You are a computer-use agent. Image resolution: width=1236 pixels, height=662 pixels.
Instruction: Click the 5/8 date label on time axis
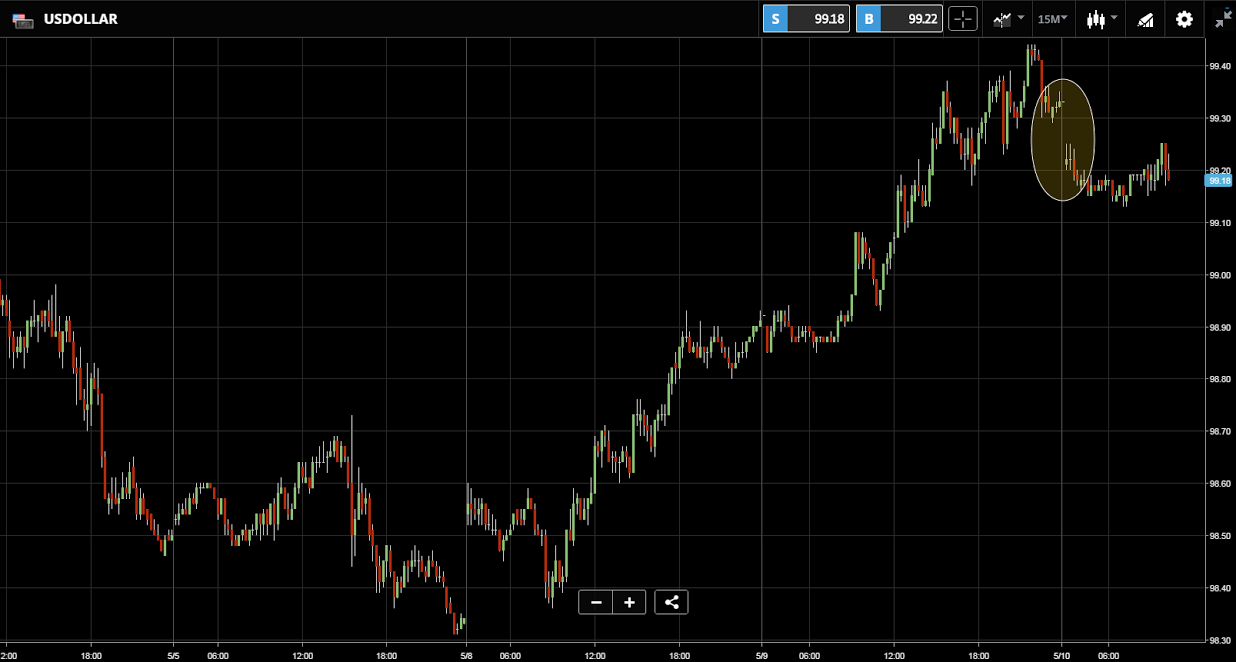point(466,655)
